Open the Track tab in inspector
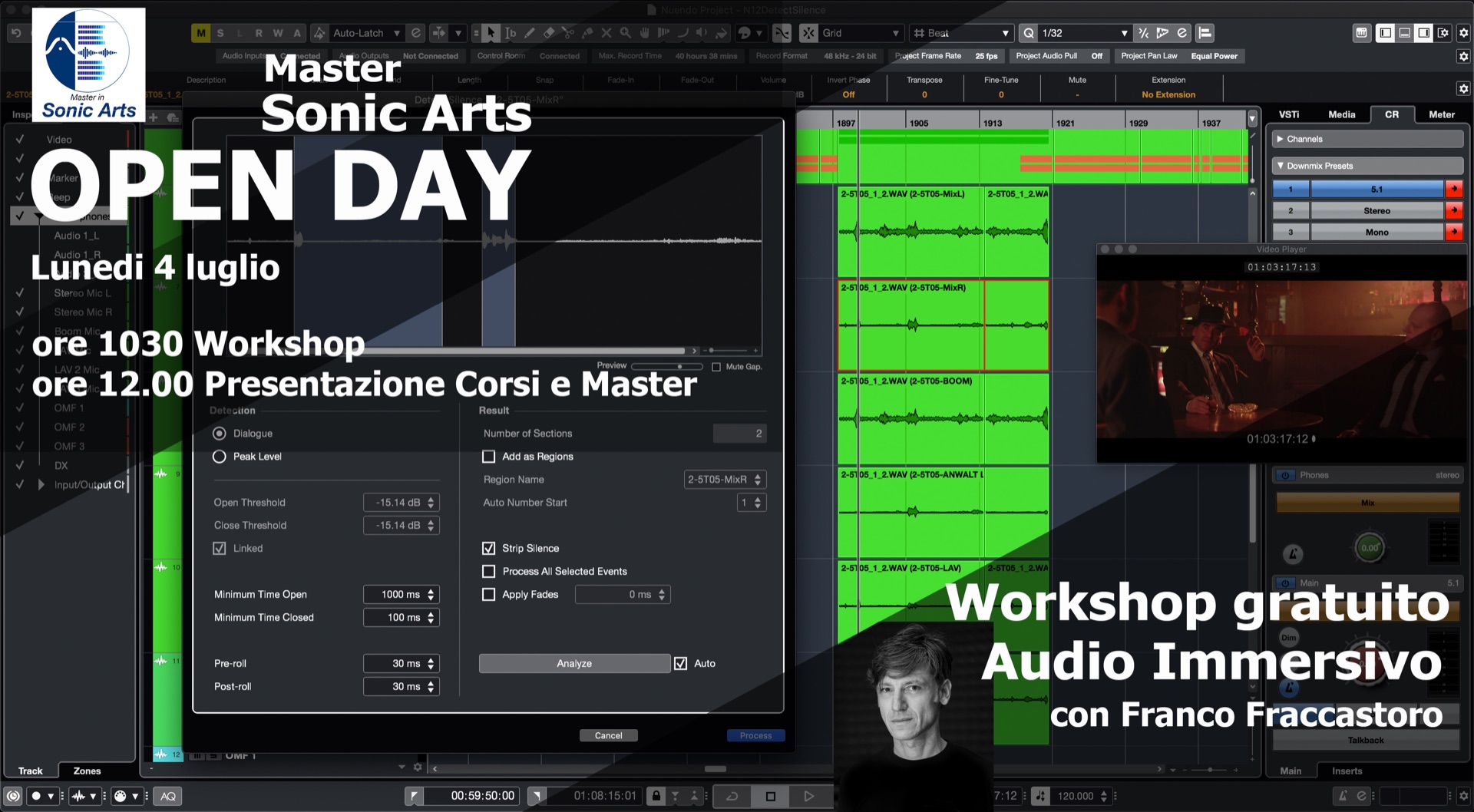The width and height of the screenshot is (1474, 812). (31, 771)
